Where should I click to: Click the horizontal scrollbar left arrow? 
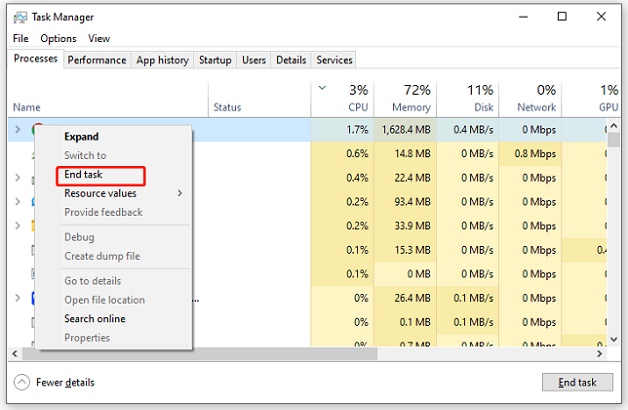tap(15, 354)
